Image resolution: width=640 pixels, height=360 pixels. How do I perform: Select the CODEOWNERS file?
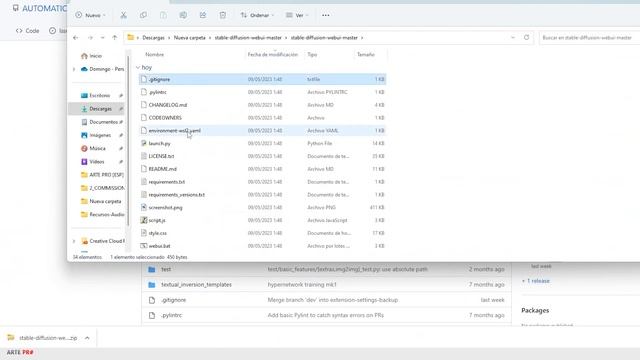coord(262,118)
